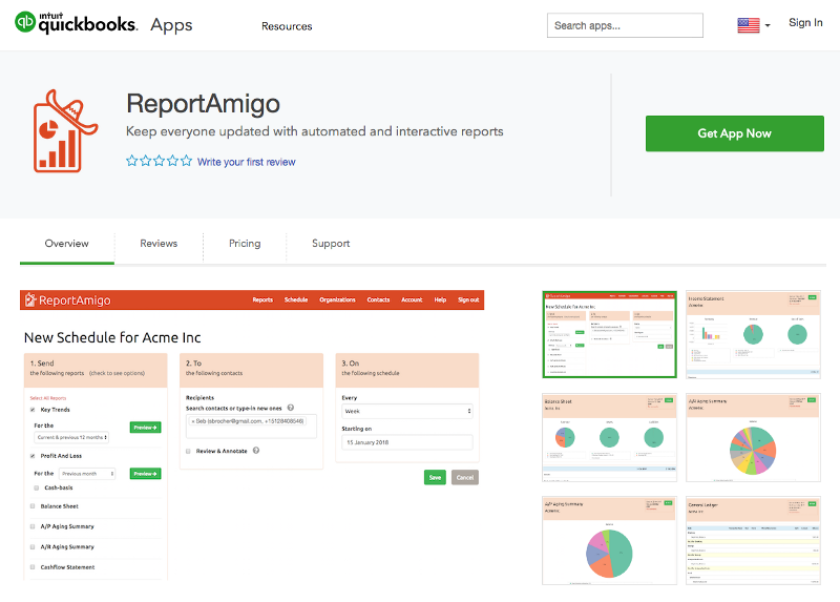Screen dimensions: 840x602
Task: Click the gray Cancel button
Action: [465, 477]
